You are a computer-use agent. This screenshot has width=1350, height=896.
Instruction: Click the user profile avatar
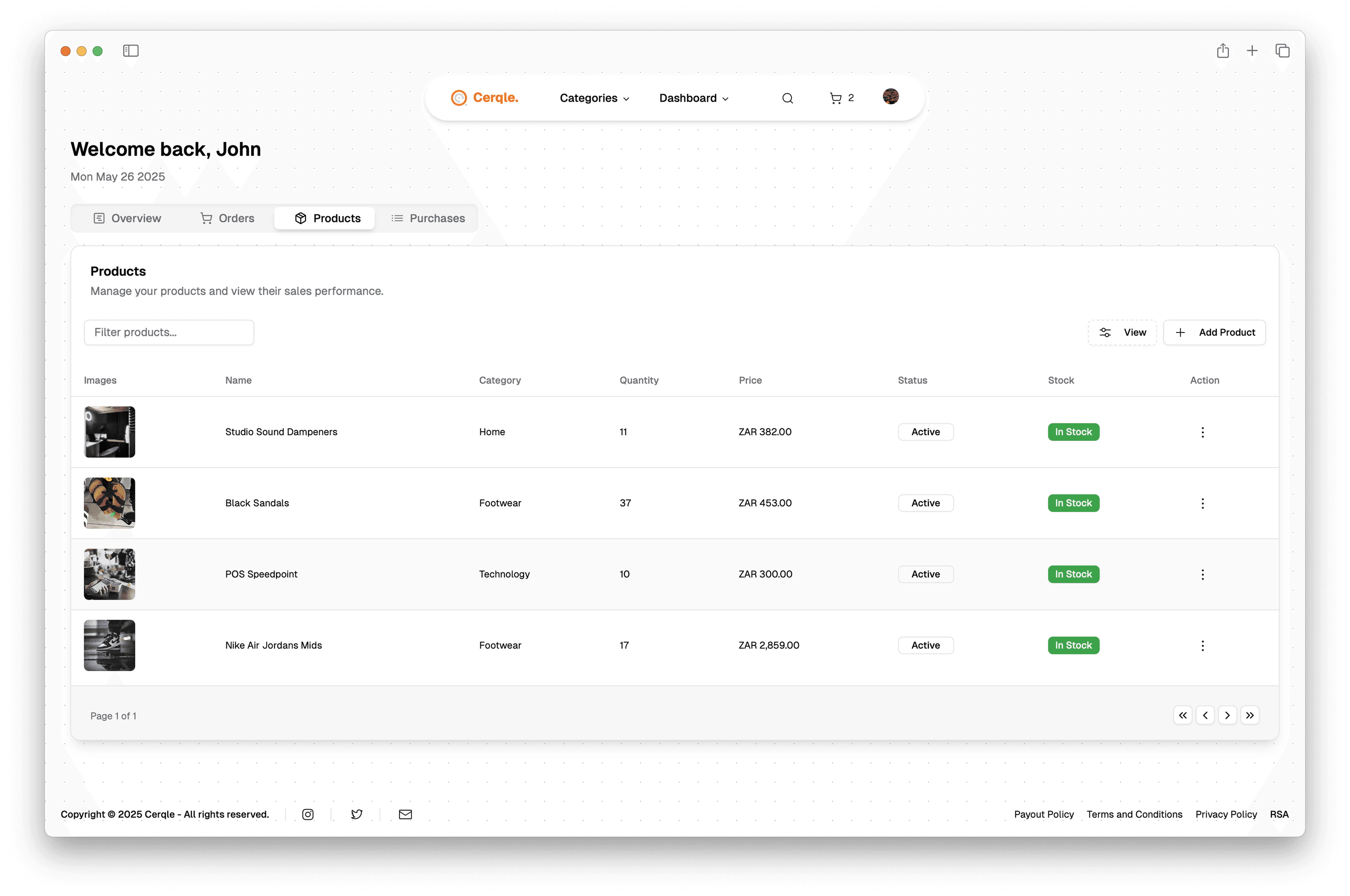point(890,97)
